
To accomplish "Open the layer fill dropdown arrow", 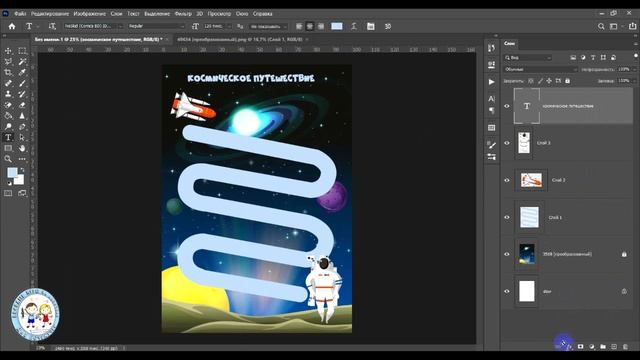I will pyautogui.click(x=634, y=81).
